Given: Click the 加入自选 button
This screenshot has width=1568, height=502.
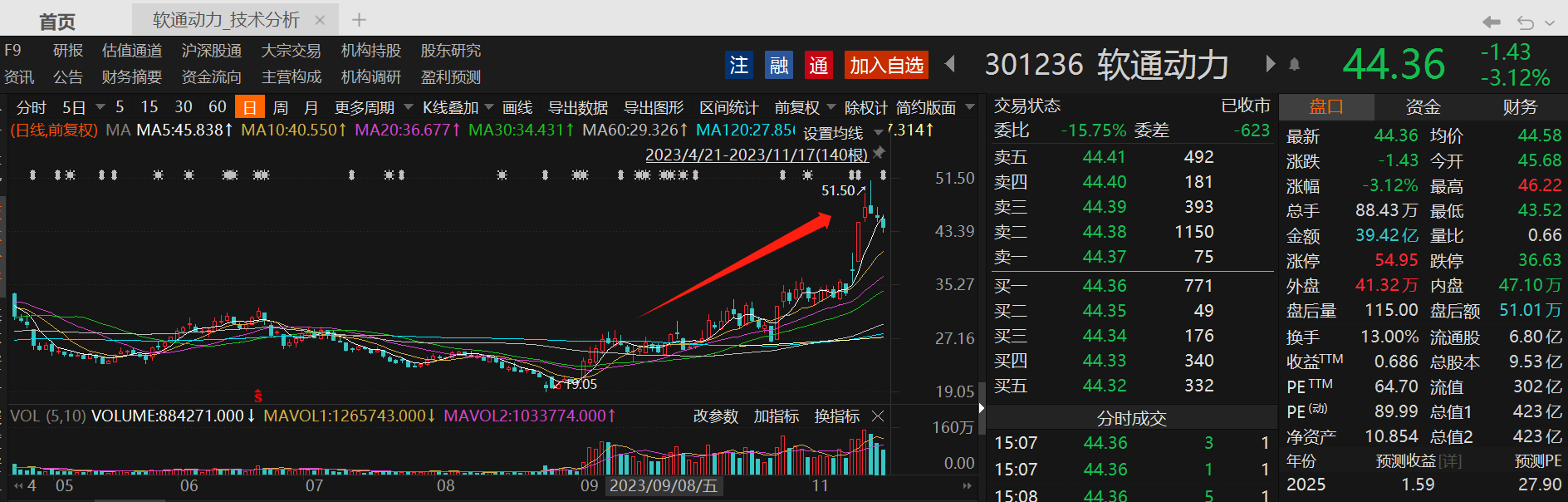Looking at the screenshot, I should coord(886,65).
